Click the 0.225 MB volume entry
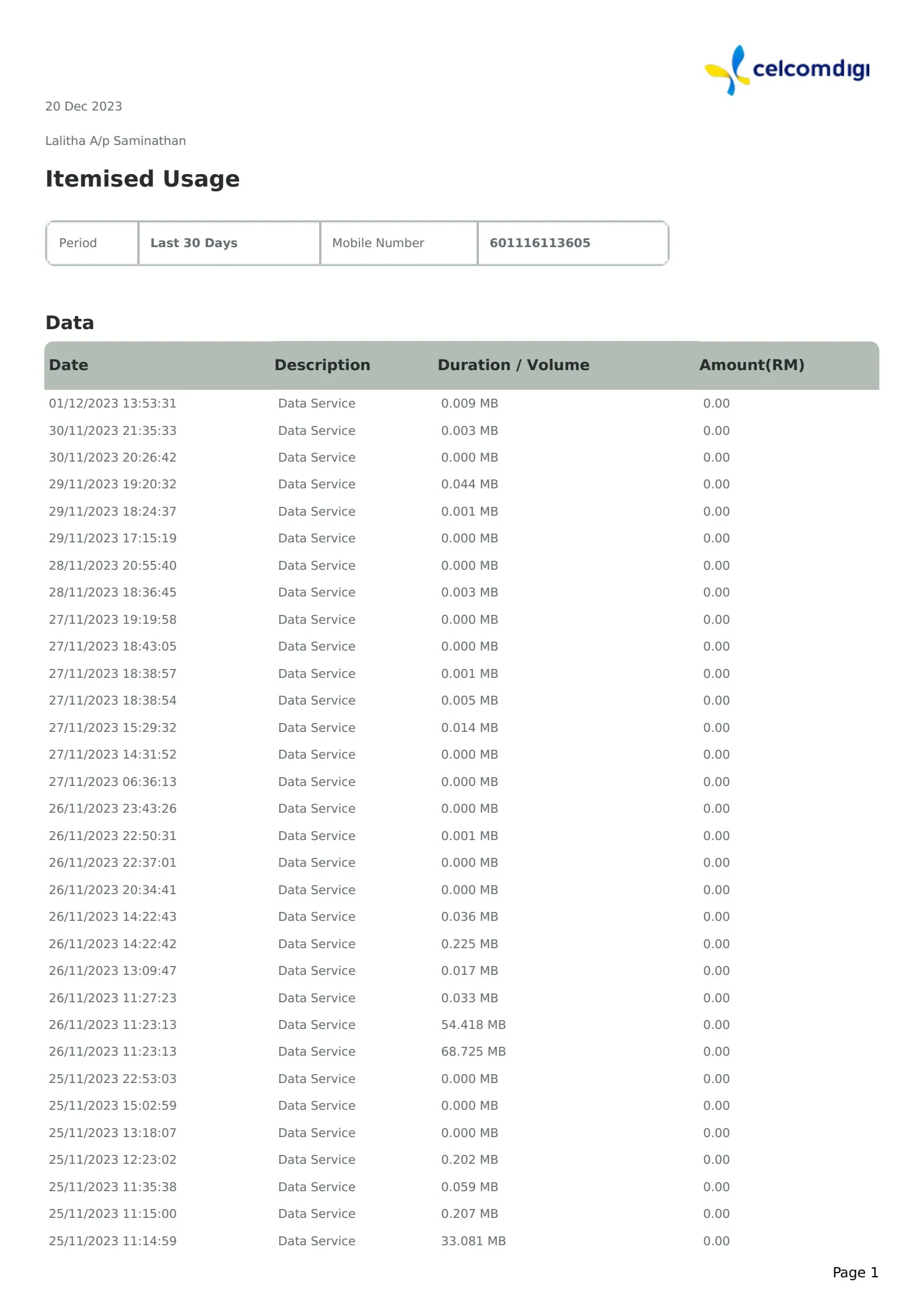Image resolution: width=924 pixels, height=1307 pixels. (469, 944)
